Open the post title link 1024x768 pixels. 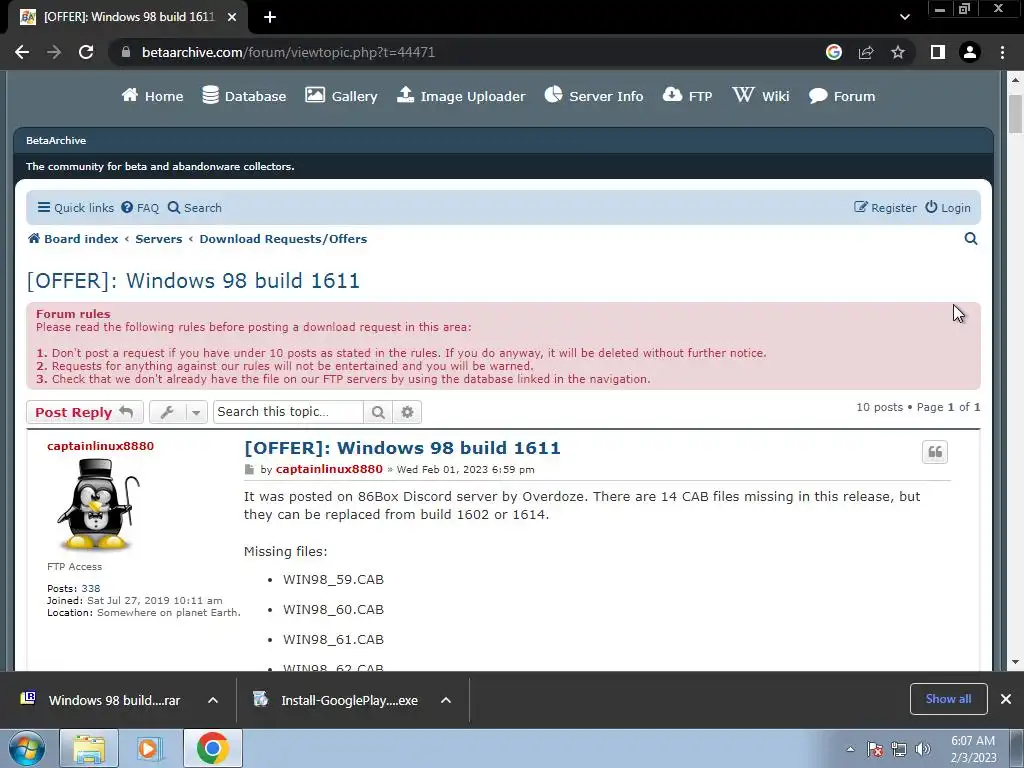[x=402, y=448]
